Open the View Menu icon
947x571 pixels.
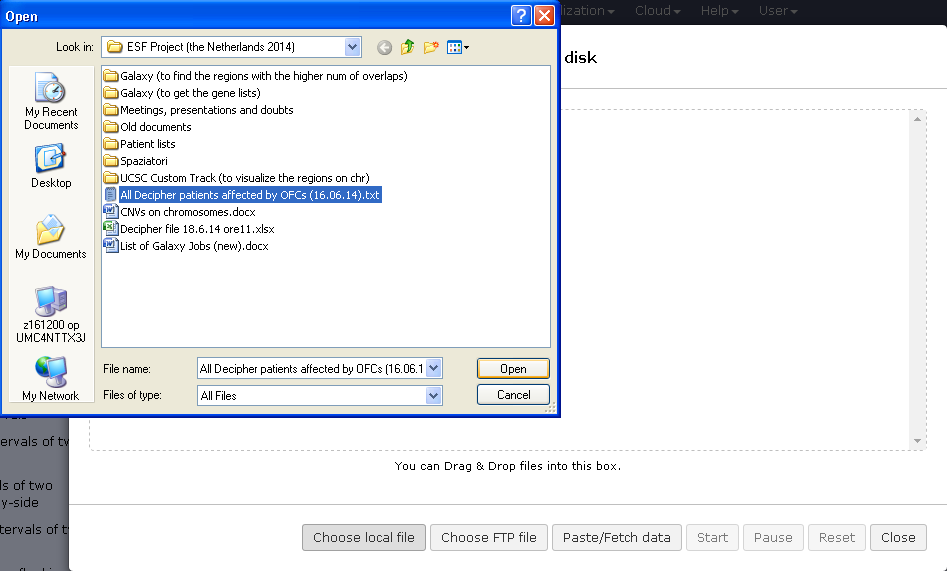[458, 47]
